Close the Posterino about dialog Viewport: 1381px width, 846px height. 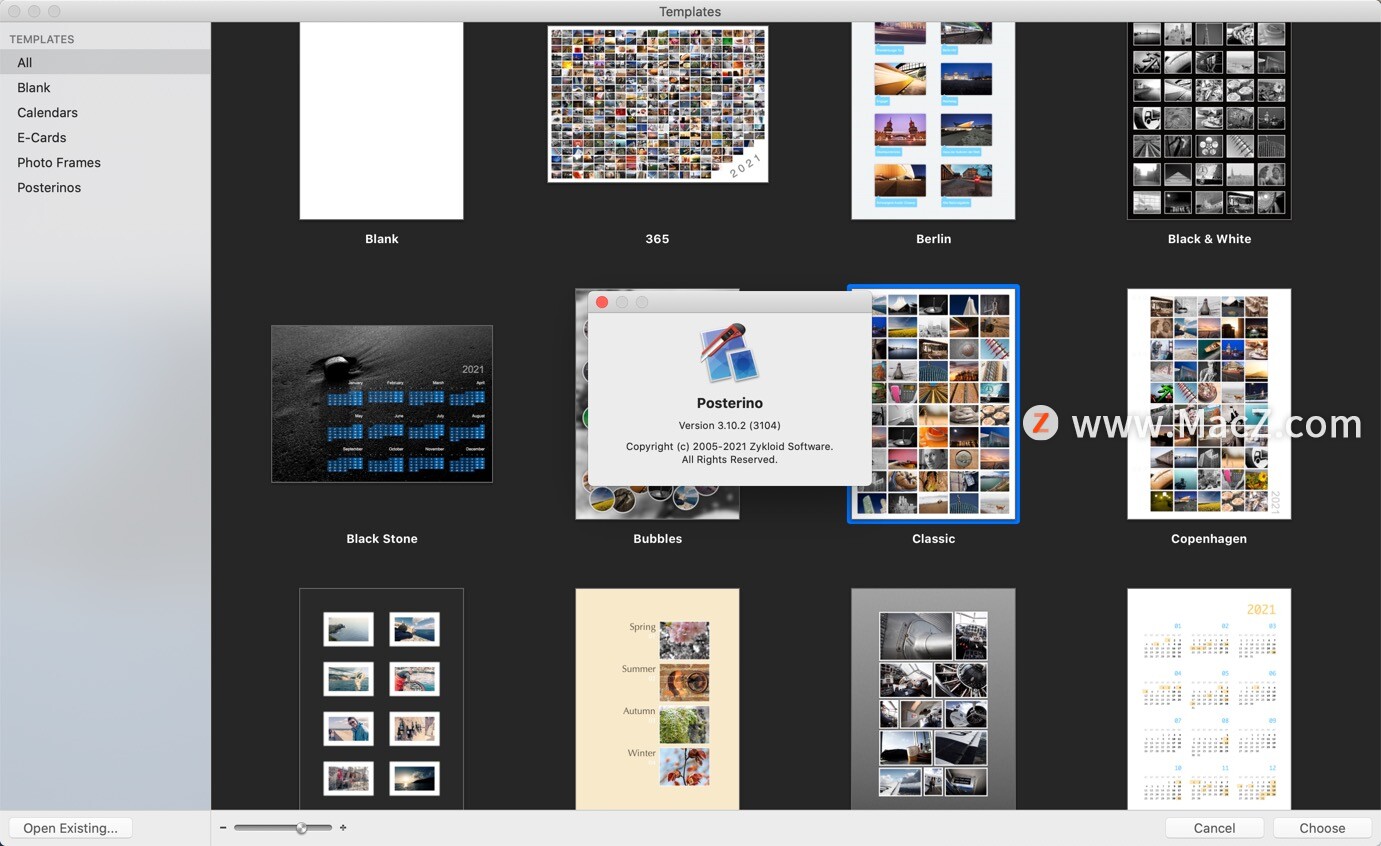[602, 302]
